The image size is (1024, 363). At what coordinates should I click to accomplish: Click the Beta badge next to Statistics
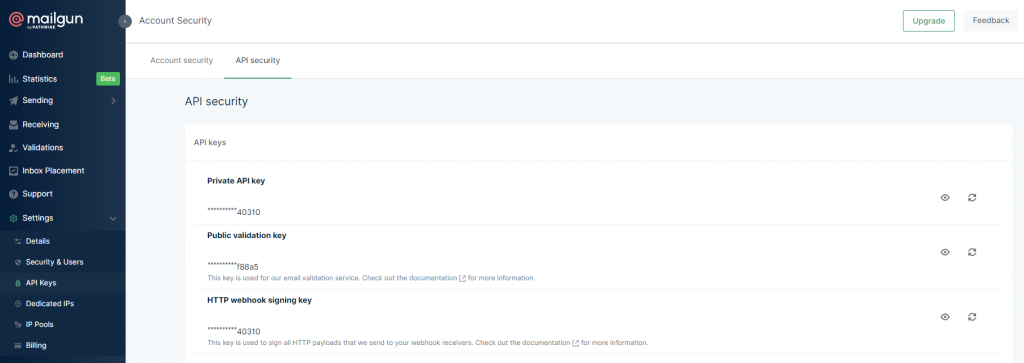(x=108, y=79)
